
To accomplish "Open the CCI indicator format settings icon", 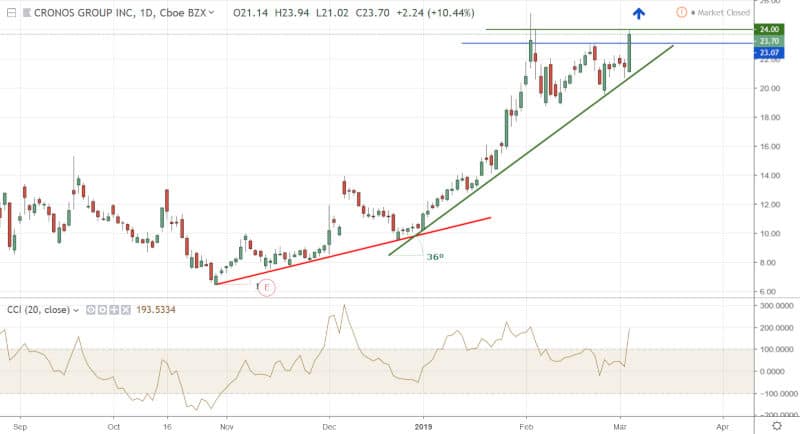I will 103,310.
